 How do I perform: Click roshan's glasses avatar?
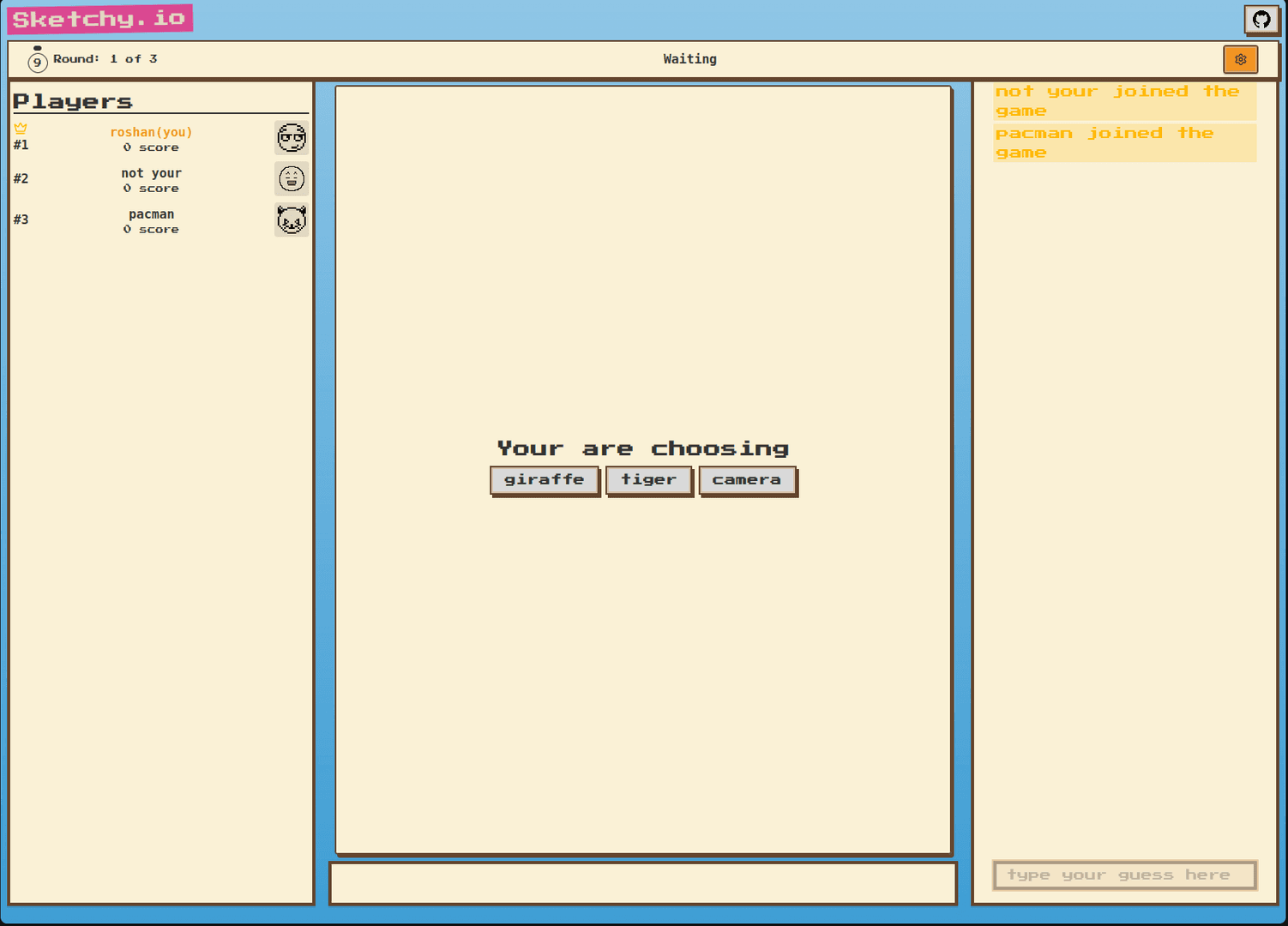pos(292,137)
